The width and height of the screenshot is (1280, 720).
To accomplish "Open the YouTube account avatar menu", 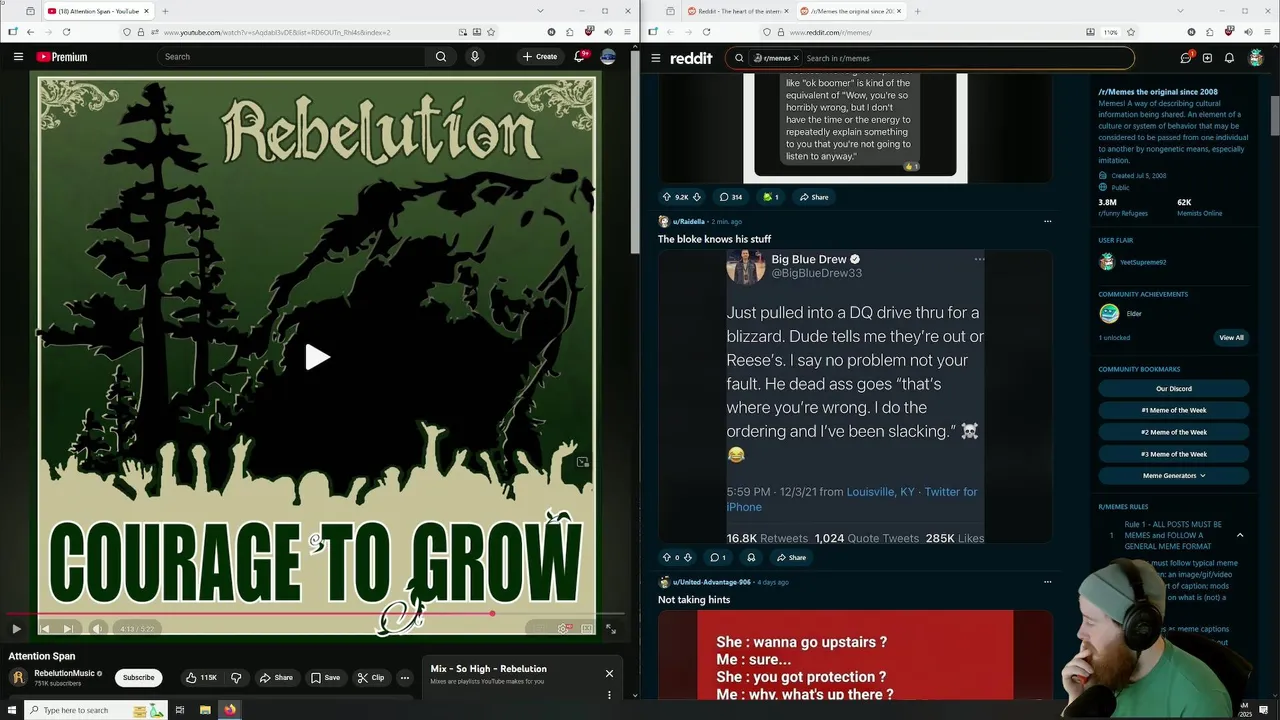I will tap(608, 57).
